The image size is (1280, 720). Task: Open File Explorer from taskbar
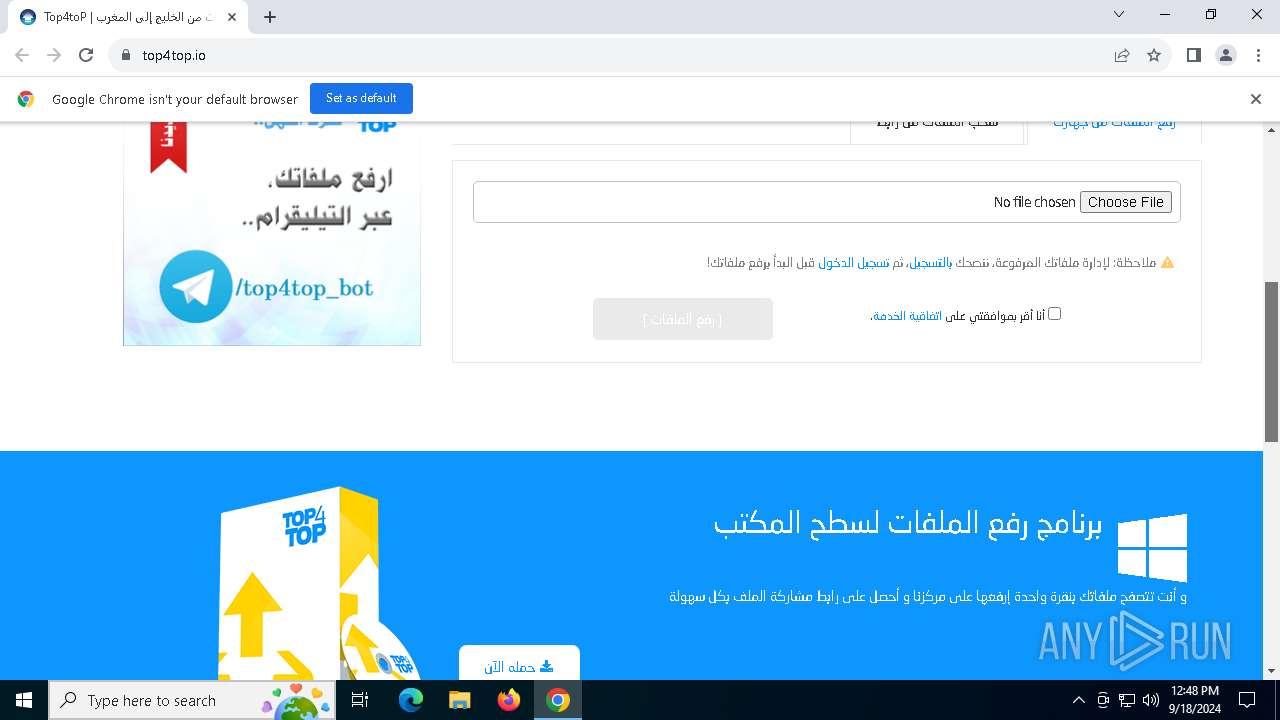point(460,700)
